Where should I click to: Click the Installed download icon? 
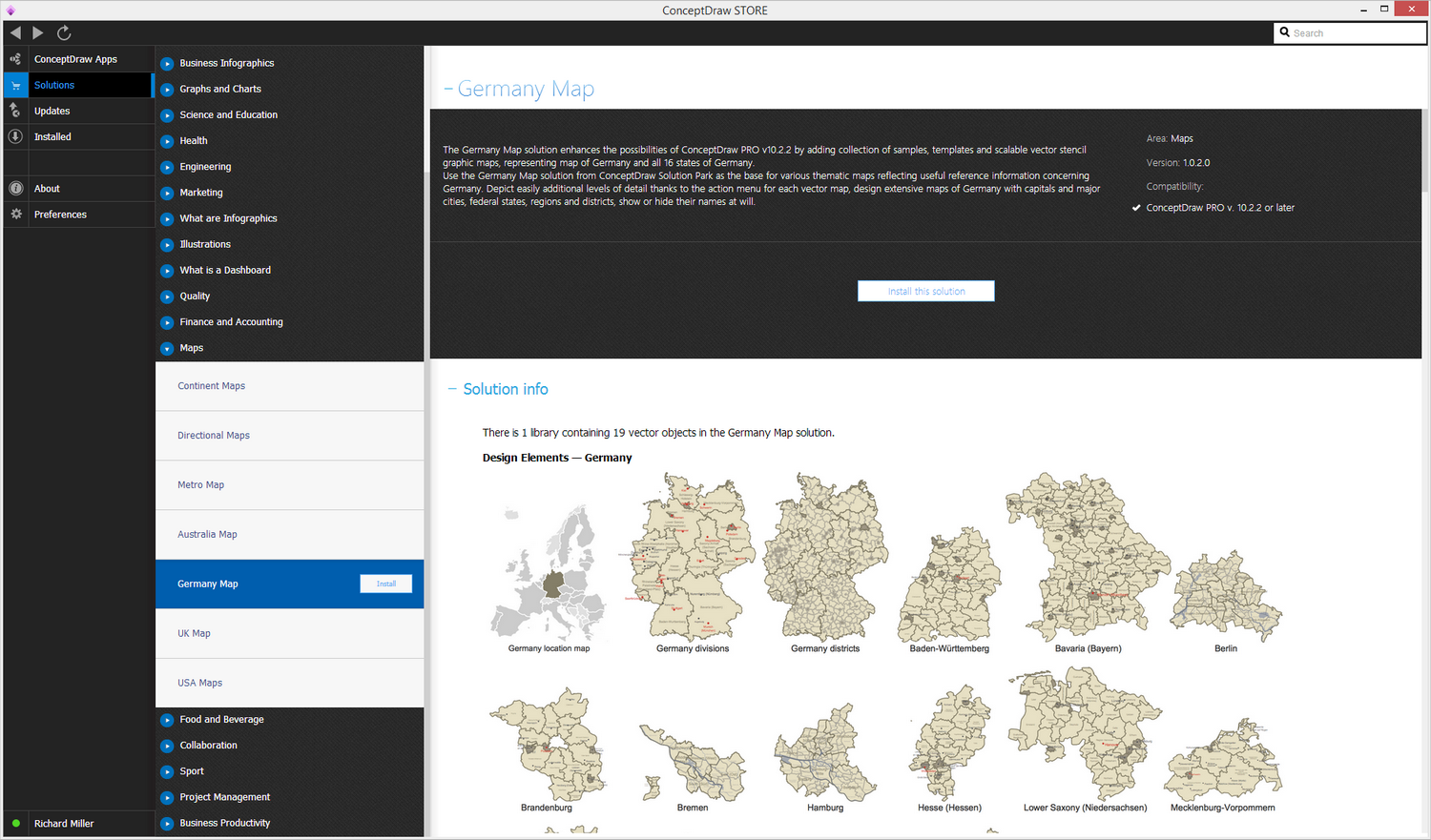point(15,136)
